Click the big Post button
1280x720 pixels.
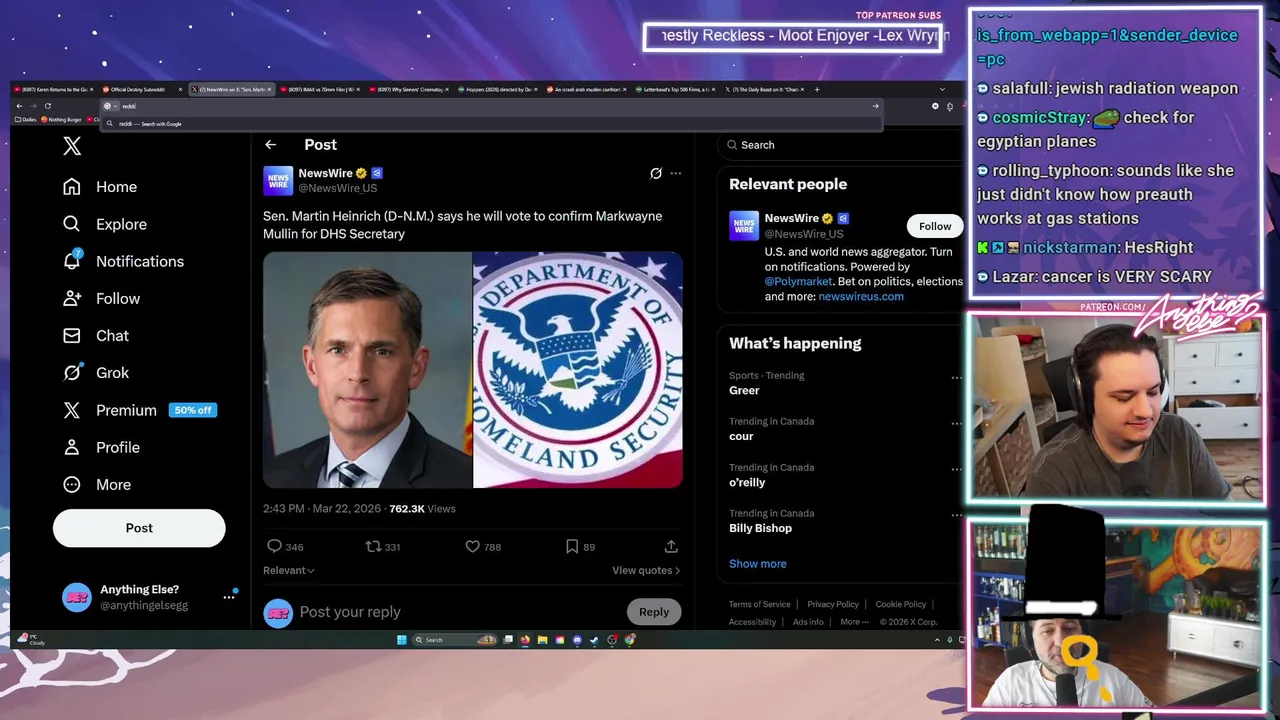click(x=139, y=528)
